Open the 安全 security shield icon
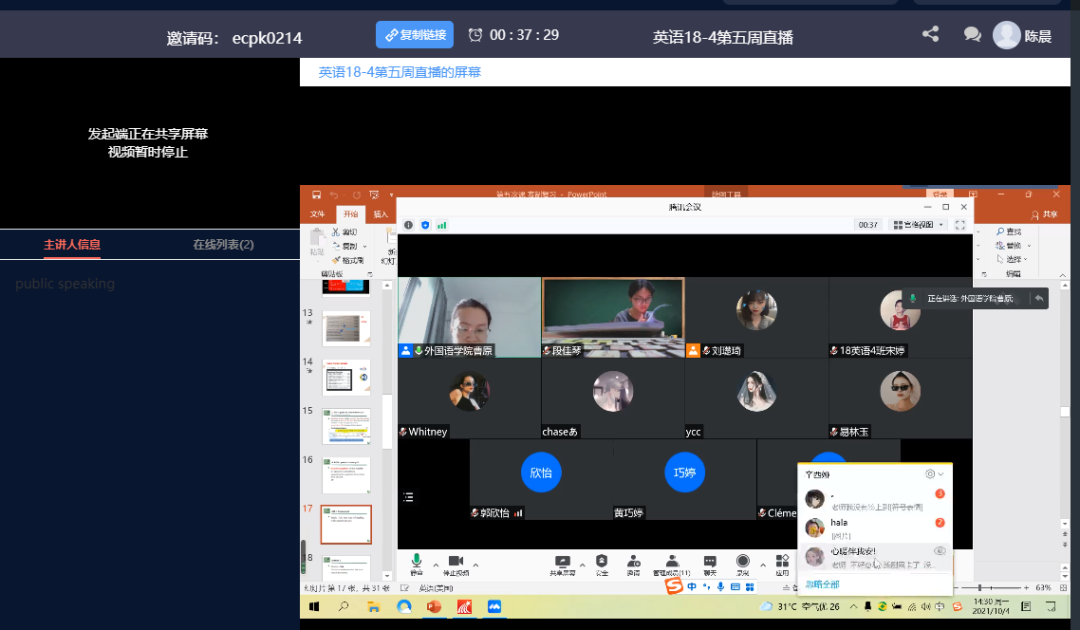The width and height of the screenshot is (1080, 630). click(x=601, y=562)
